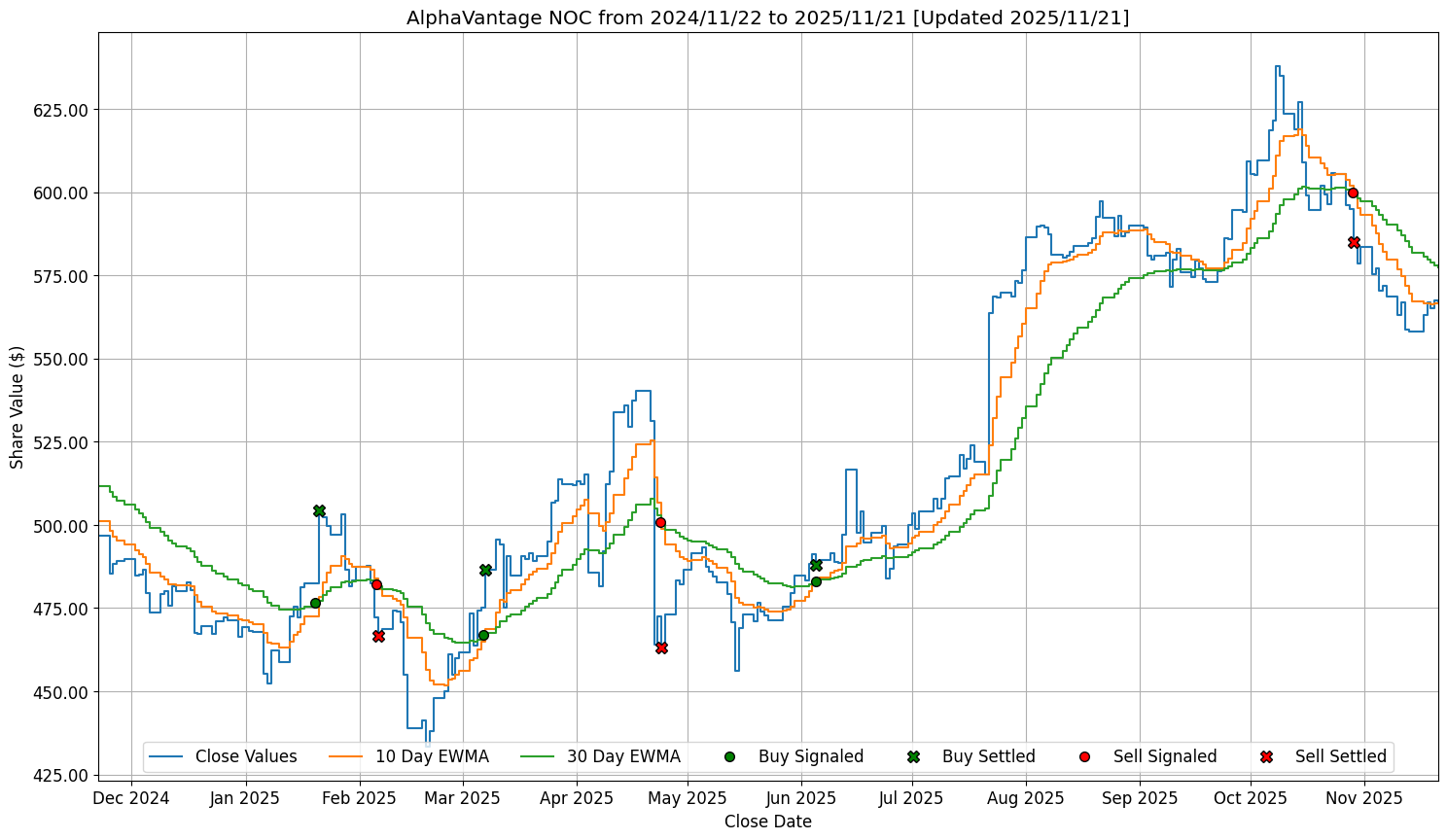Image resolution: width=1447 pixels, height=840 pixels.
Task: Select the Buy Signaled green dot in March 2025
Action: tap(483, 635)
